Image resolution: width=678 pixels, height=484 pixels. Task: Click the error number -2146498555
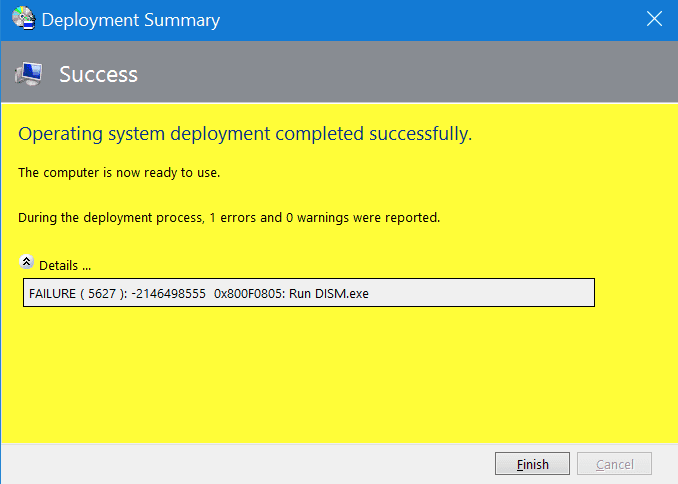point(167,293)
